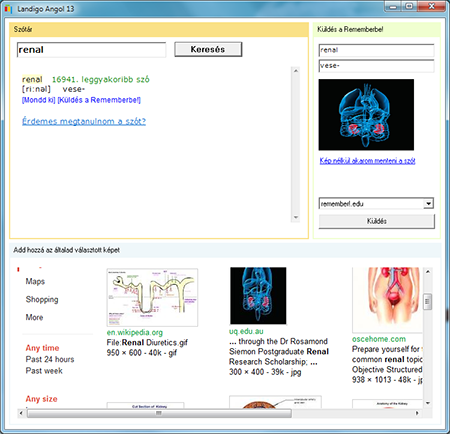Image resolution: width=450 pixels, height=434 pixels.
Task: Click the Kép nélkül akarom menteni link
Action: coord(367,161)
